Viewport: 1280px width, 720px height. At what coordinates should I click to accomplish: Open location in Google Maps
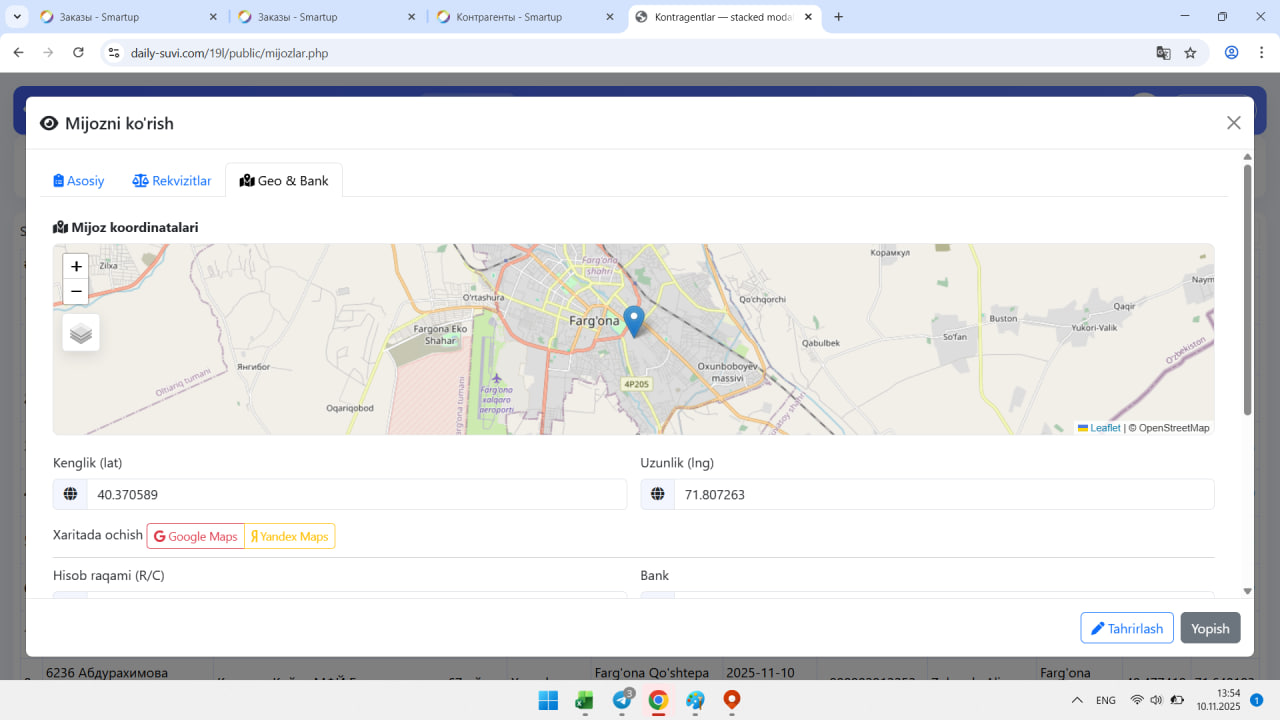point(196,537)
